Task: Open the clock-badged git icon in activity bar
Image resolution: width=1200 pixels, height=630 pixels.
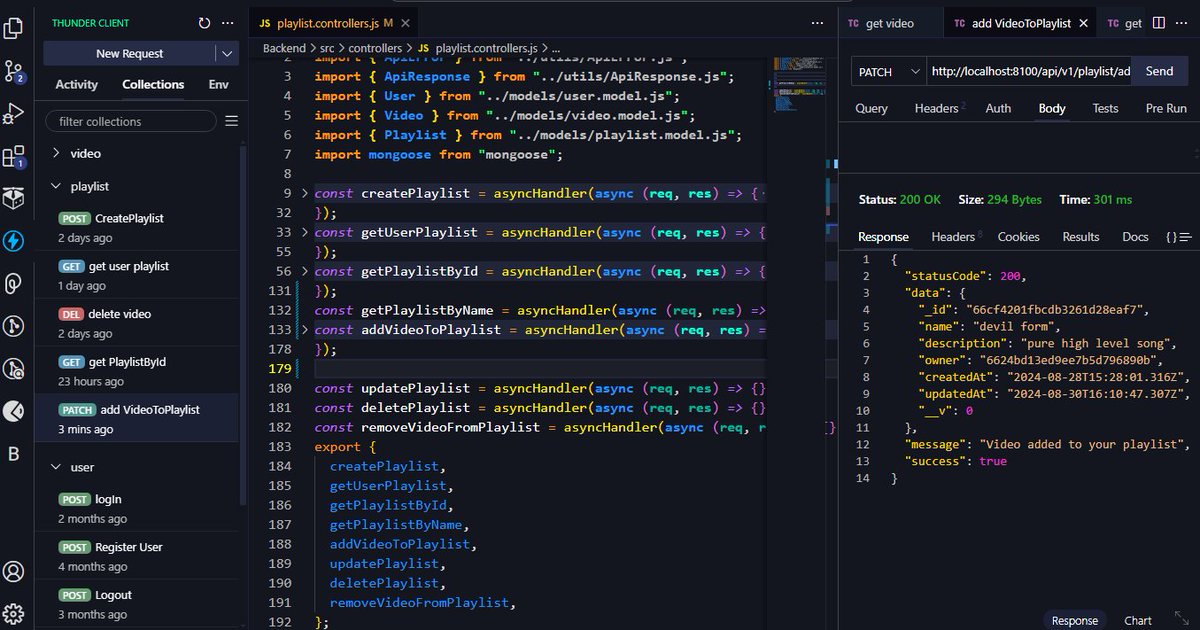Action: coord(14,369)
